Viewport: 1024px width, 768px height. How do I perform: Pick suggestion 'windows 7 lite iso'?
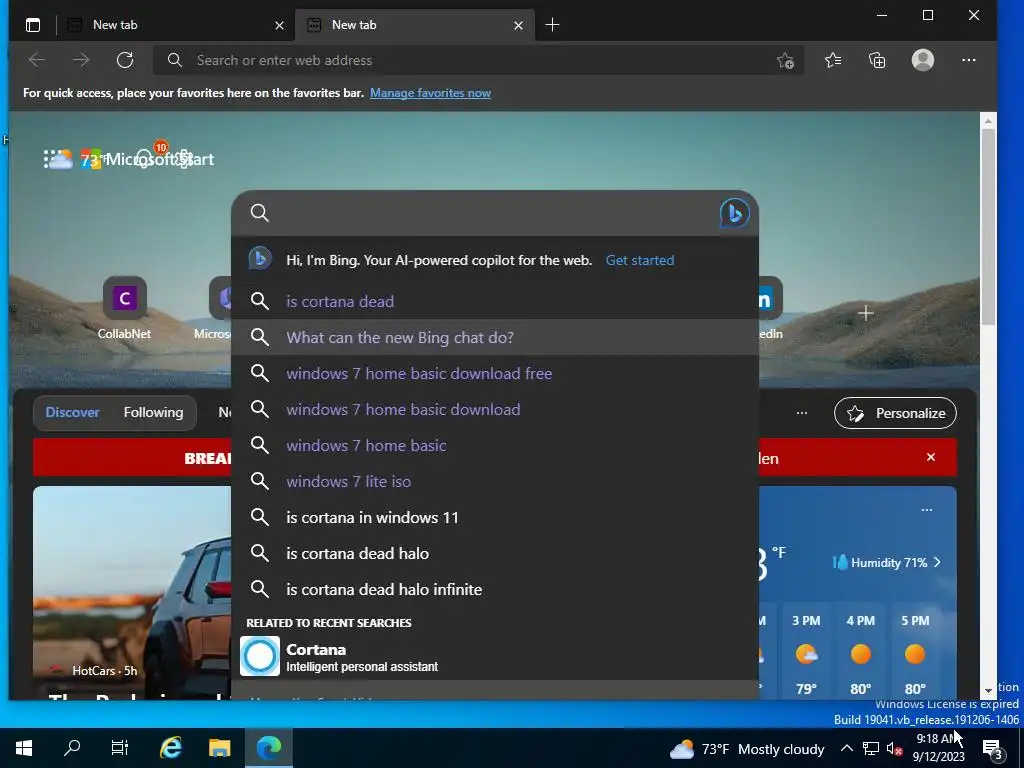(x=494, y=481)
